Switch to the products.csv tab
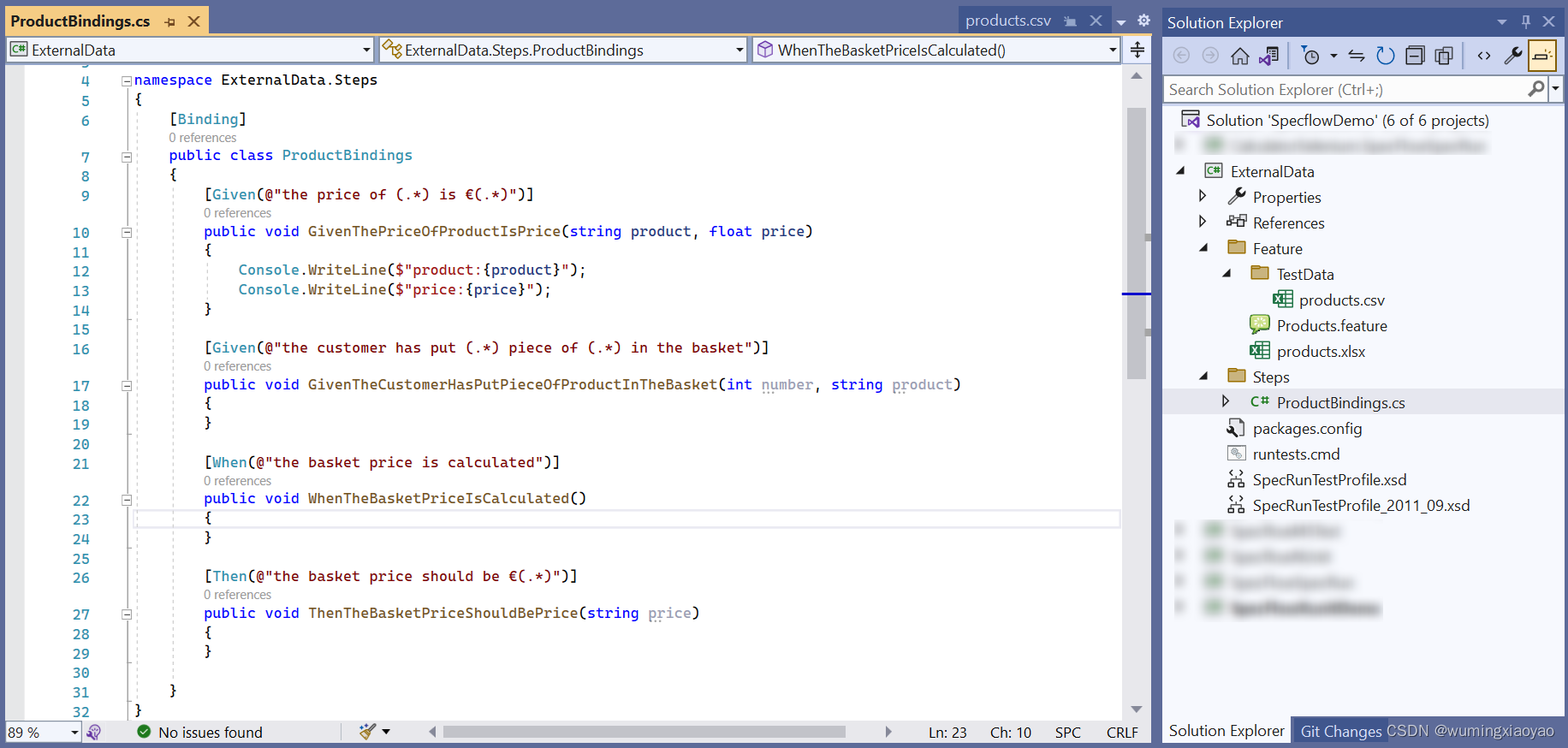1568x748 pixels. point(1007,21)
